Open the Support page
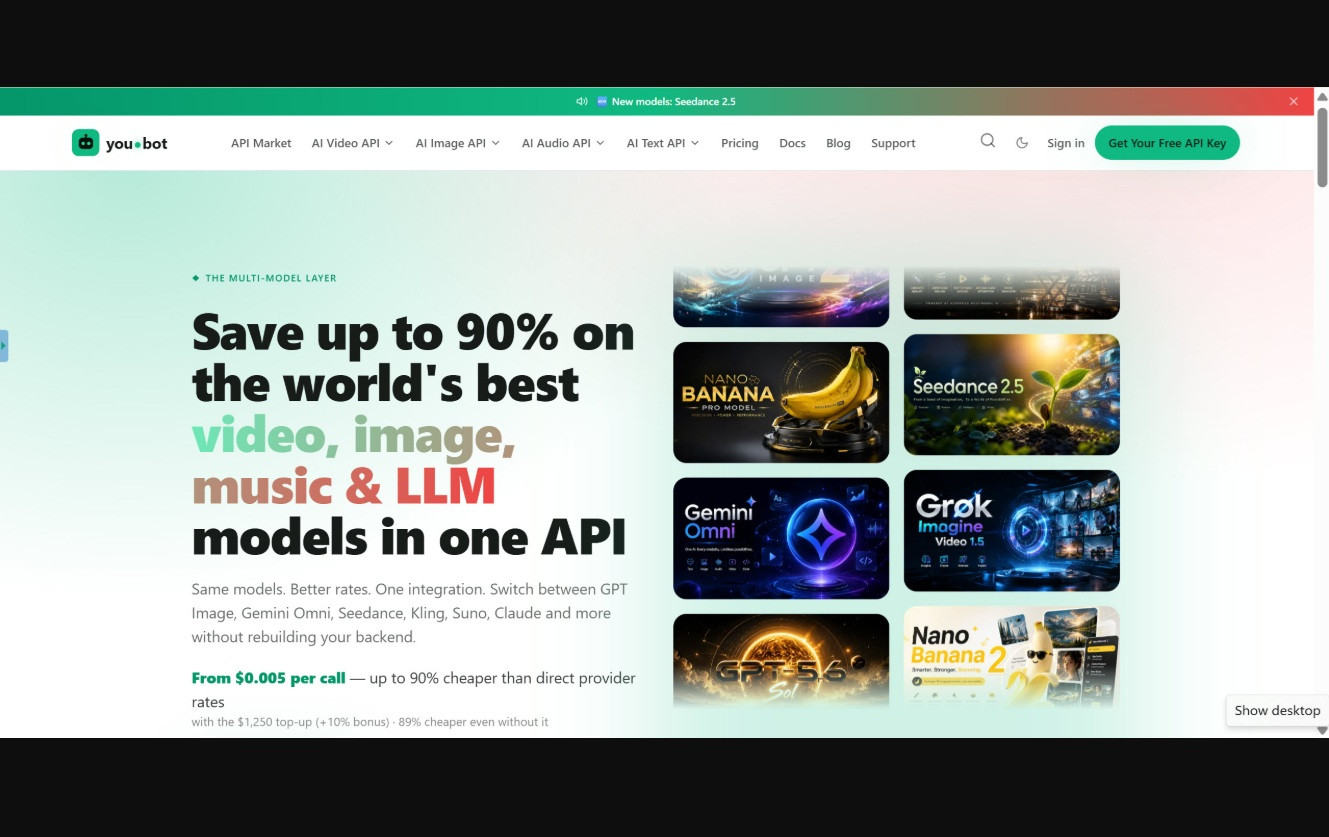 [893, 143]
